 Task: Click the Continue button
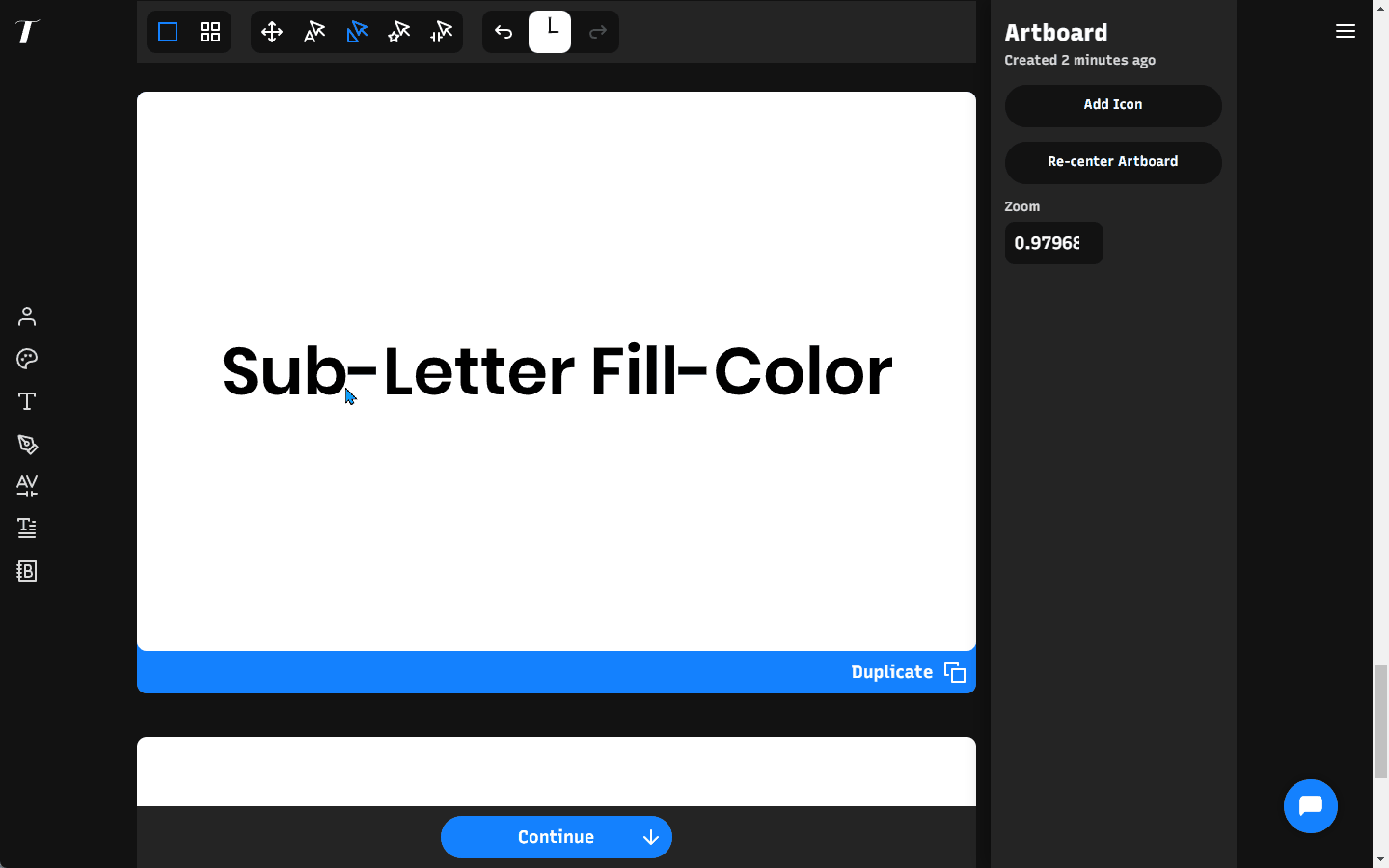pyautogui.click(x=556, y=837)
